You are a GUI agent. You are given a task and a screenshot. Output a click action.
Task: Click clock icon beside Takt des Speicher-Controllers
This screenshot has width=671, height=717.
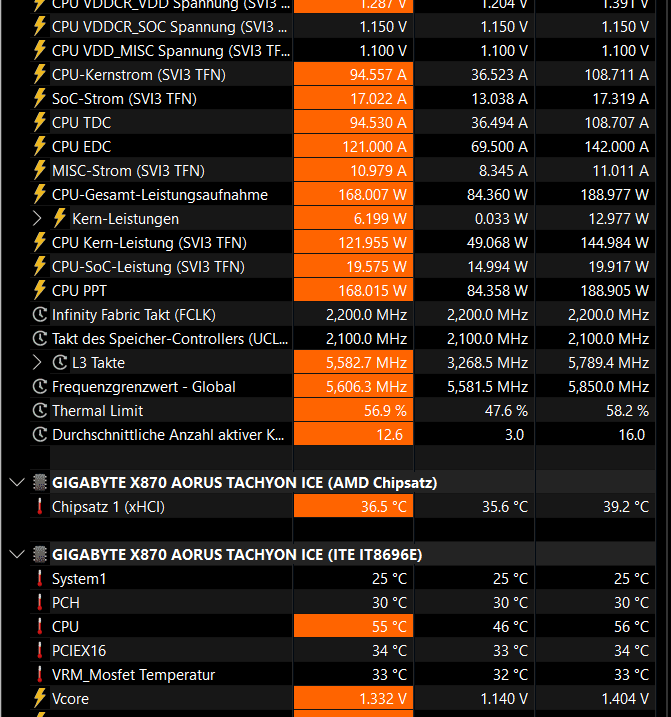point(40,338)
